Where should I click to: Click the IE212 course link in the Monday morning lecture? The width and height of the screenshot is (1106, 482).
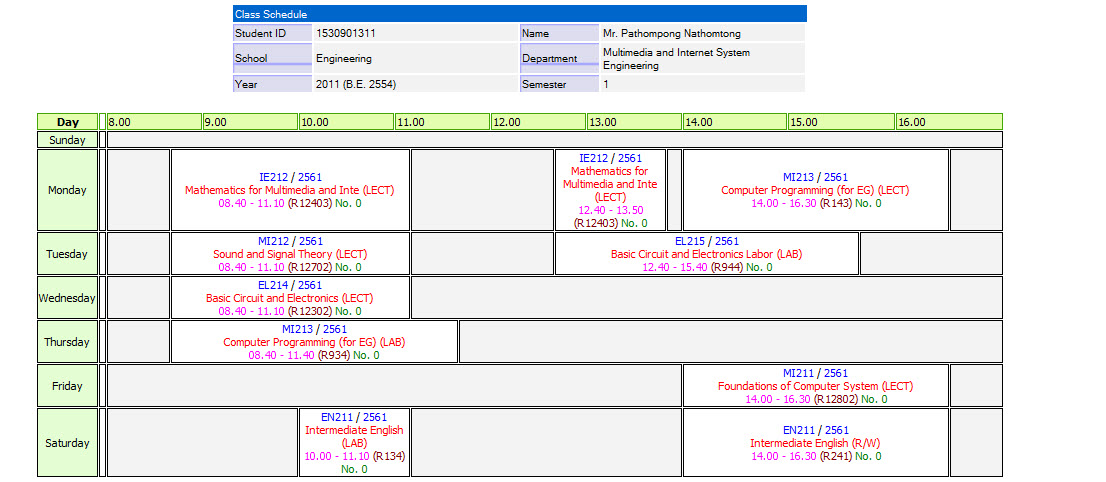(272, 177)
